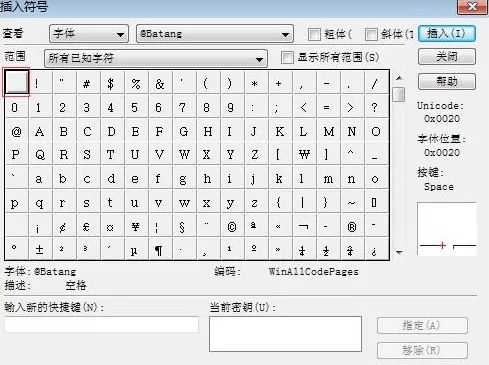Click the 插入(I) insert button
The width and height of the screenshot is (489, 365).
(447, 34)
